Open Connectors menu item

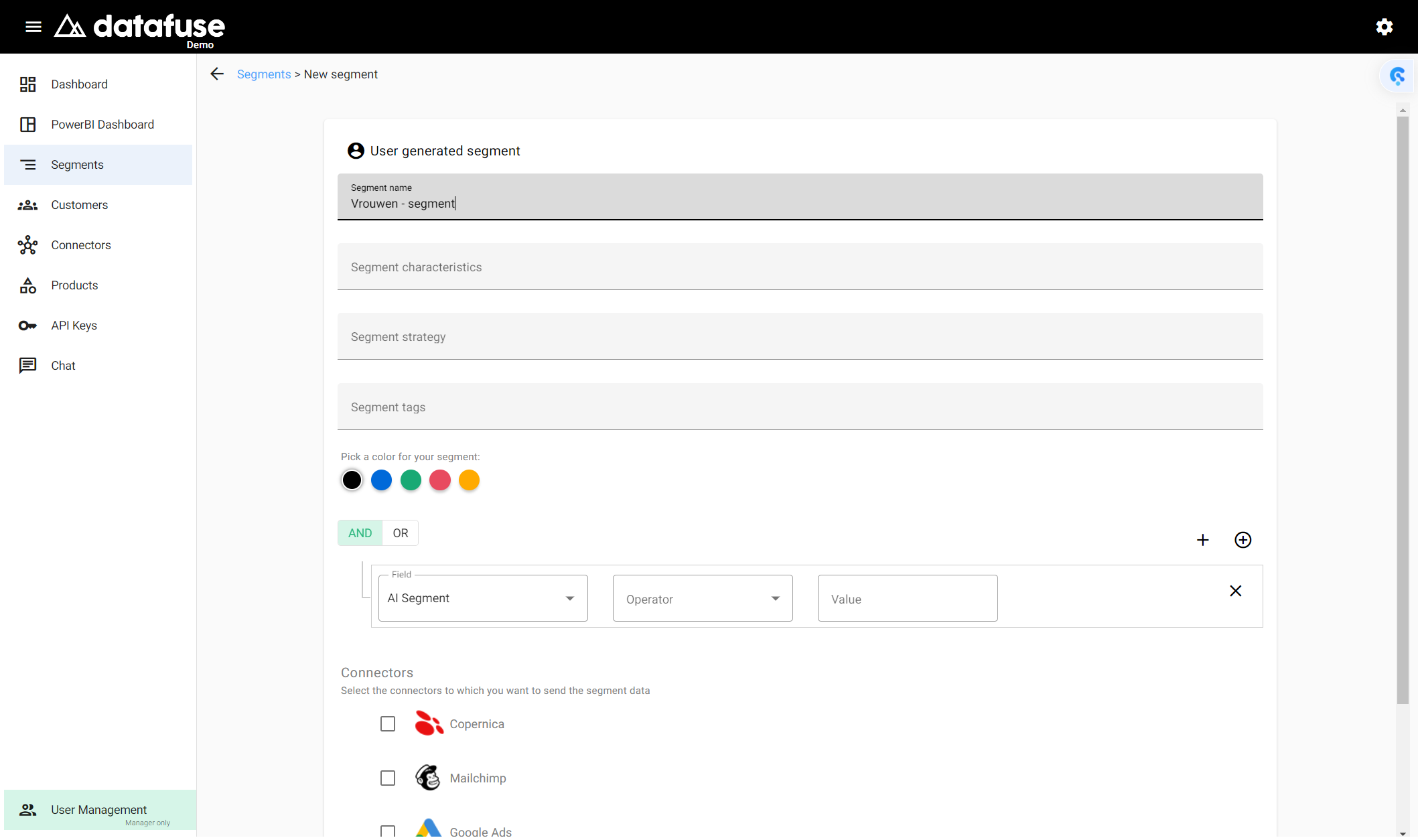pyautogui.click(x=98, y=245)
